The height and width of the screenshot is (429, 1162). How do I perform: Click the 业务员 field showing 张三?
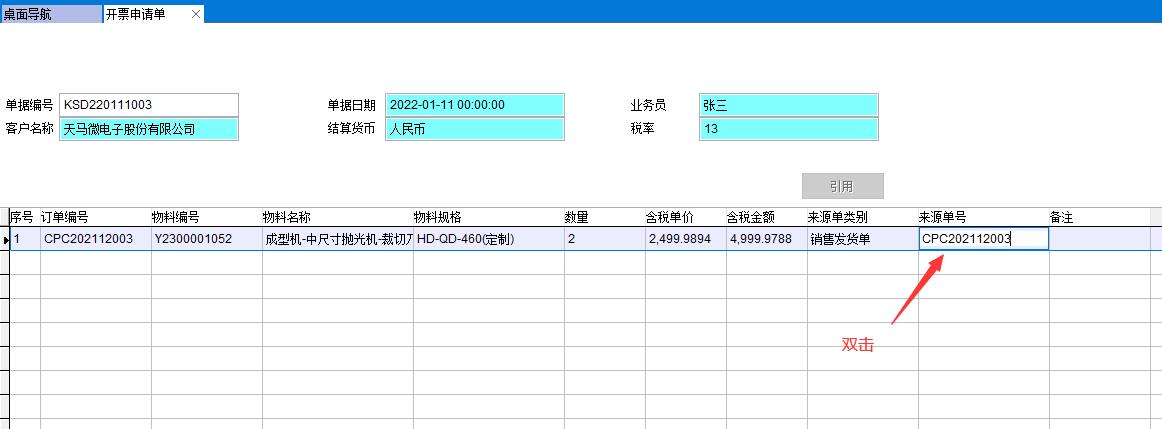788,105
